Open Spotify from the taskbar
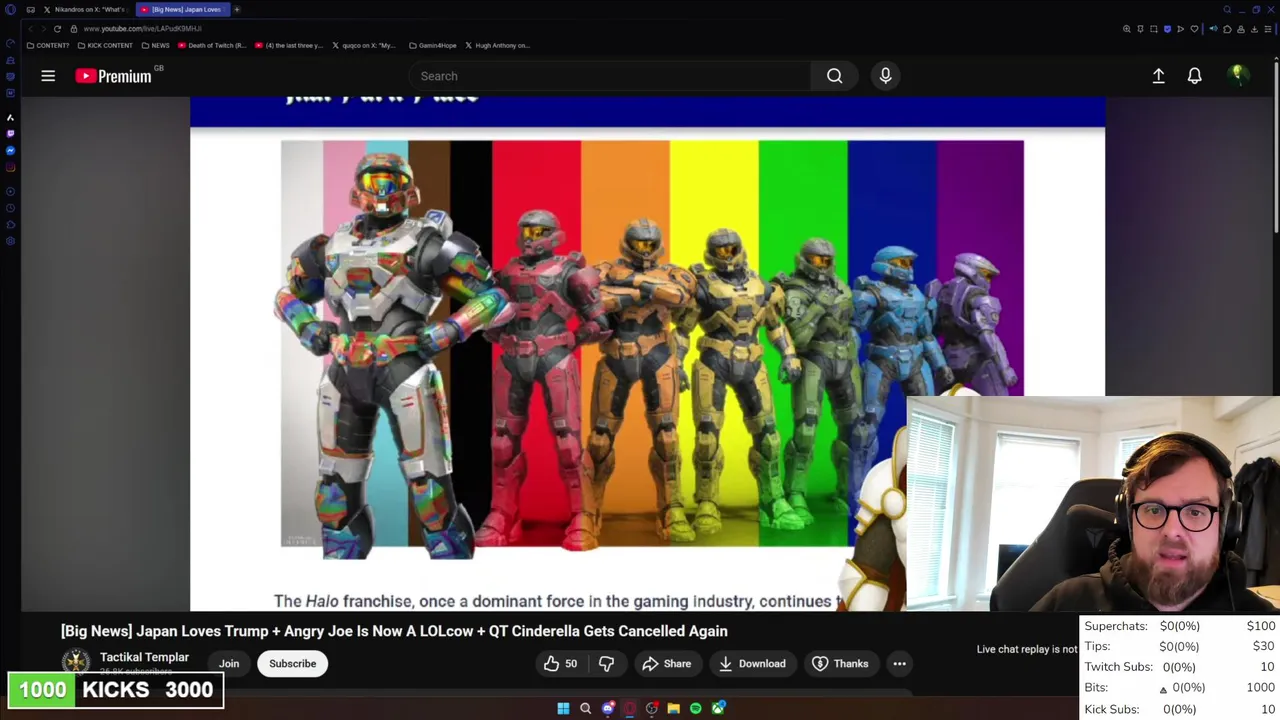This screenshot has width=1280, height=720. point(695,708)
